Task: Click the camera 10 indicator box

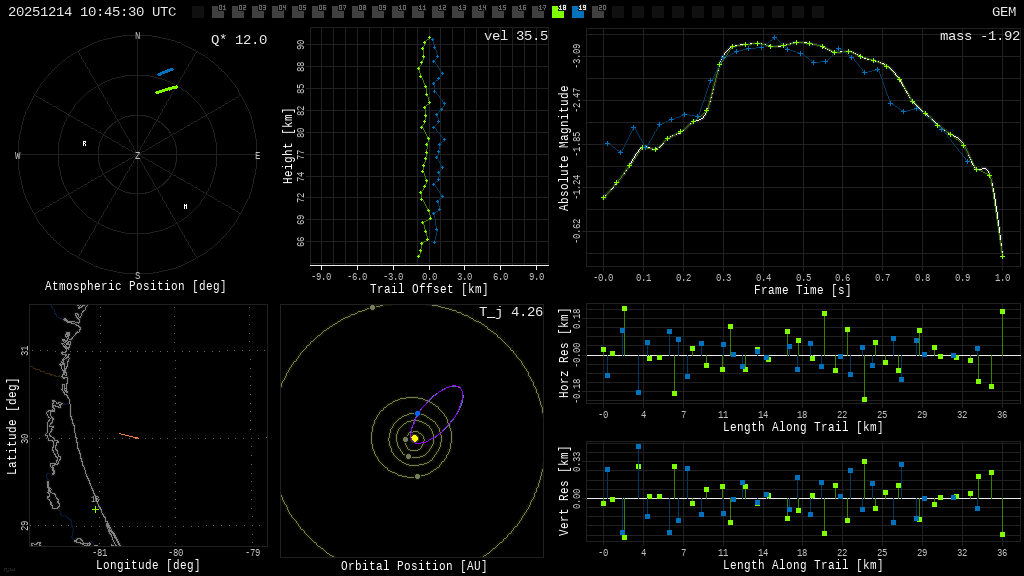Action: [x=398, y=12]
